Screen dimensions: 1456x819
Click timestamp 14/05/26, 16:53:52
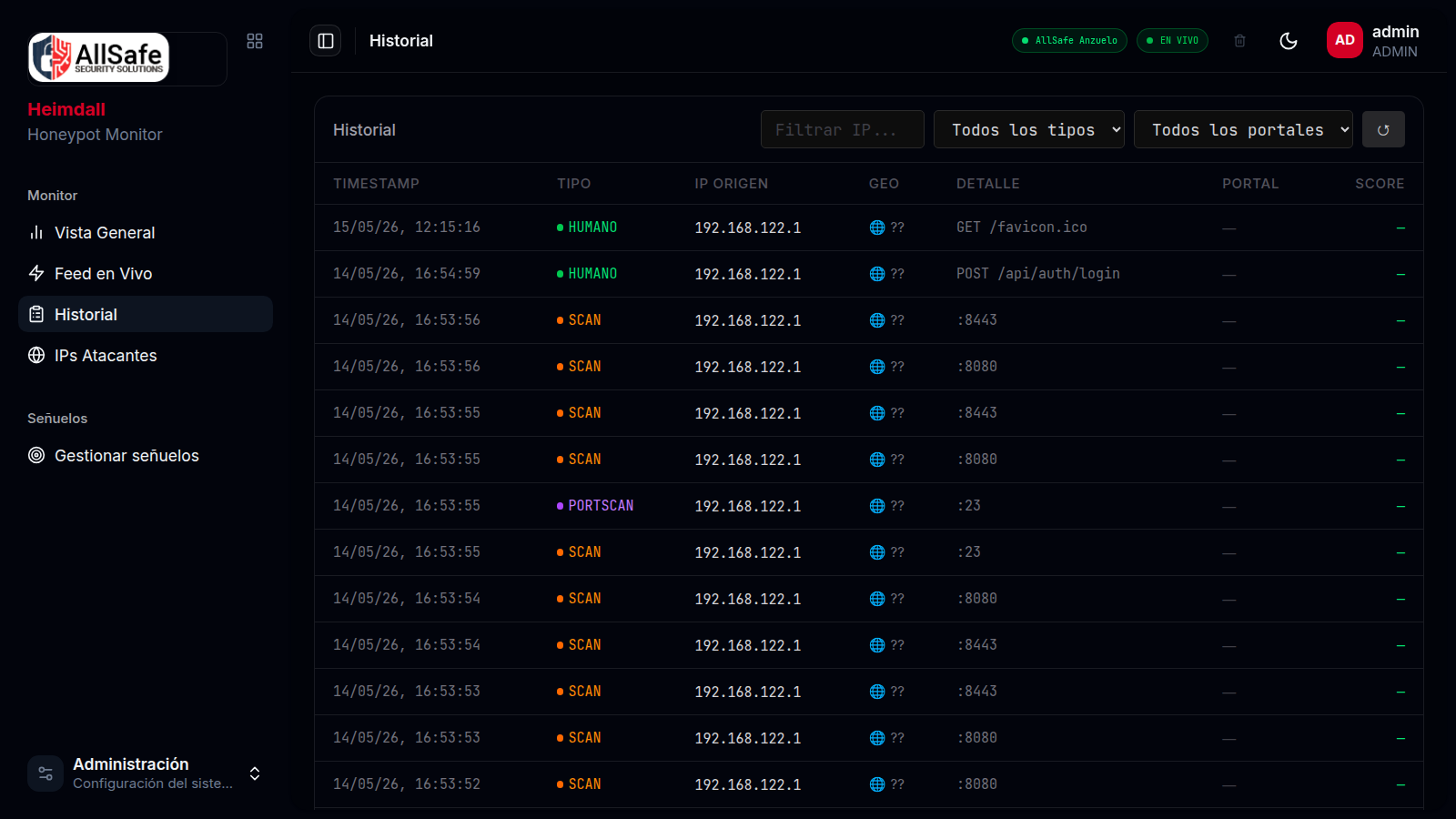tap(406, 784)
